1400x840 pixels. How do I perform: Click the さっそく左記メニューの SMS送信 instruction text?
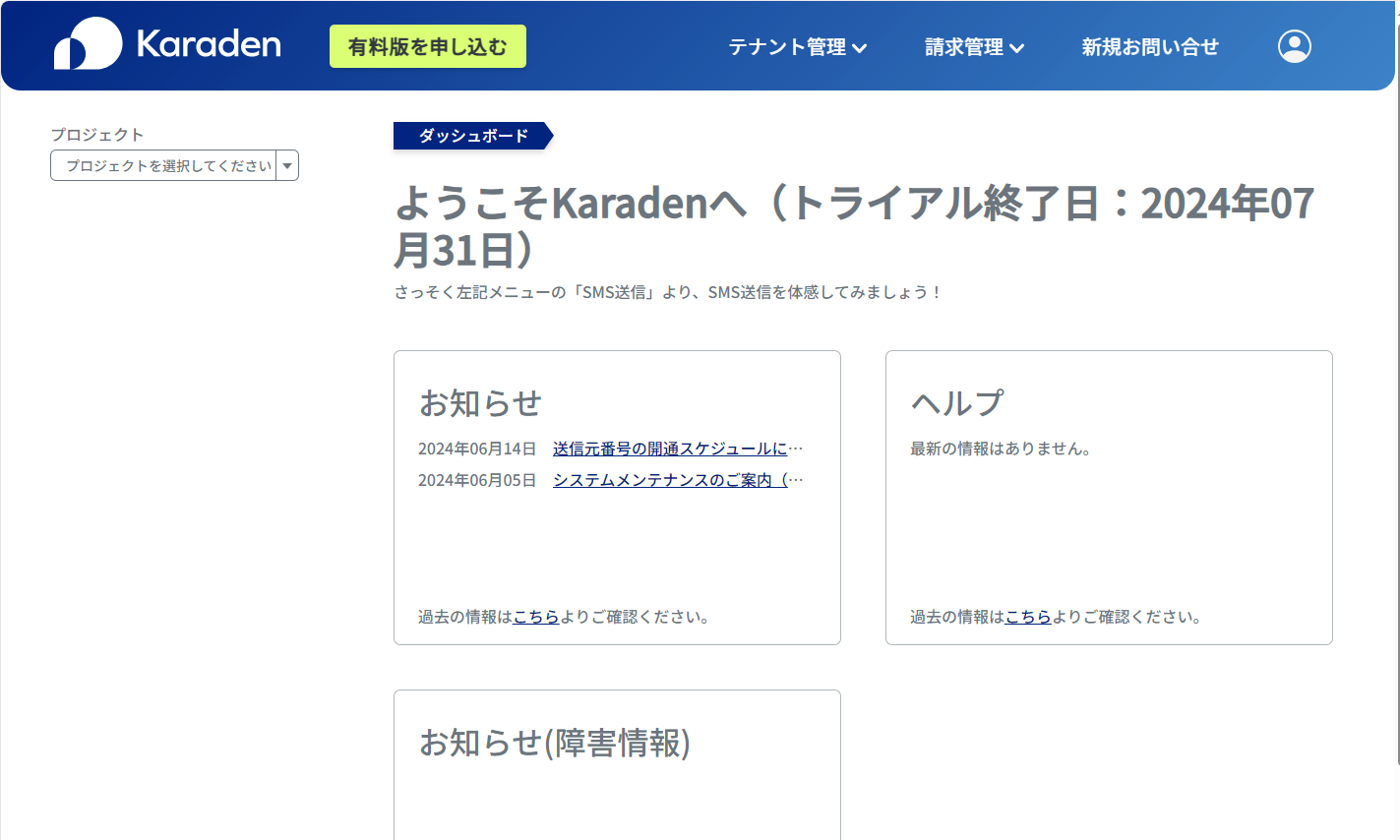coord(669,292)
